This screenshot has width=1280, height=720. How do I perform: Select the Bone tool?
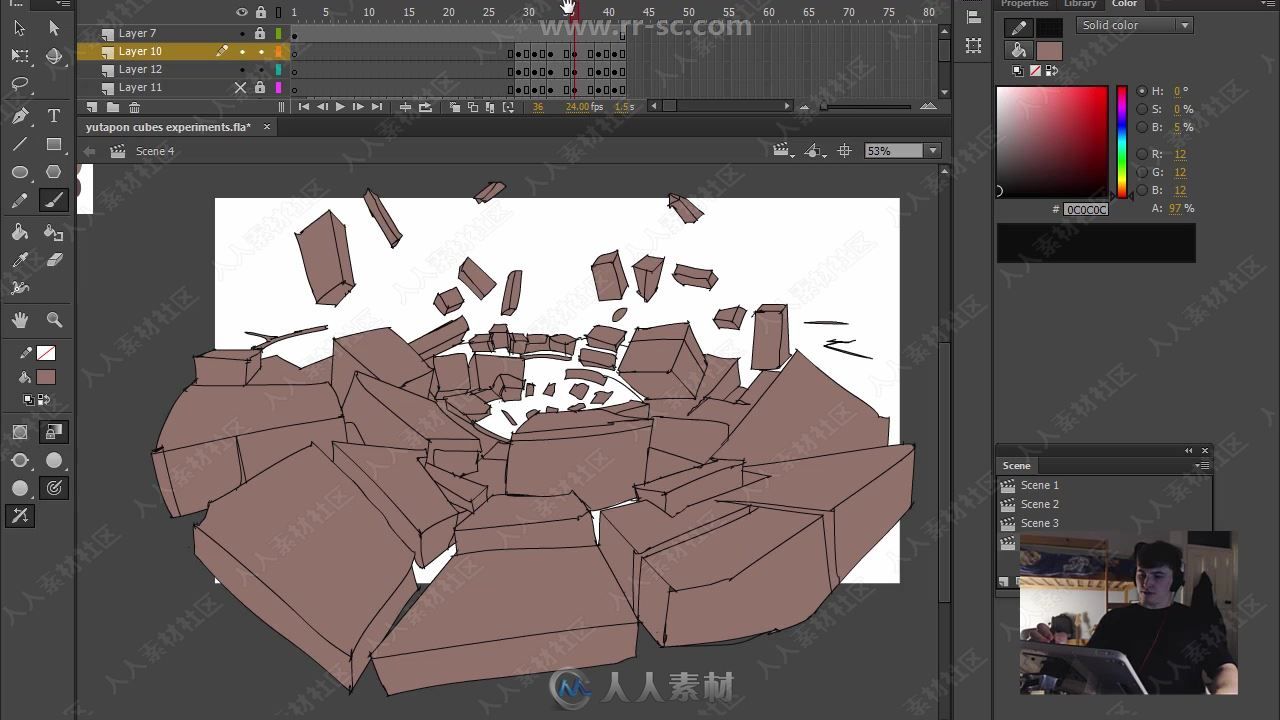(20, 288)
